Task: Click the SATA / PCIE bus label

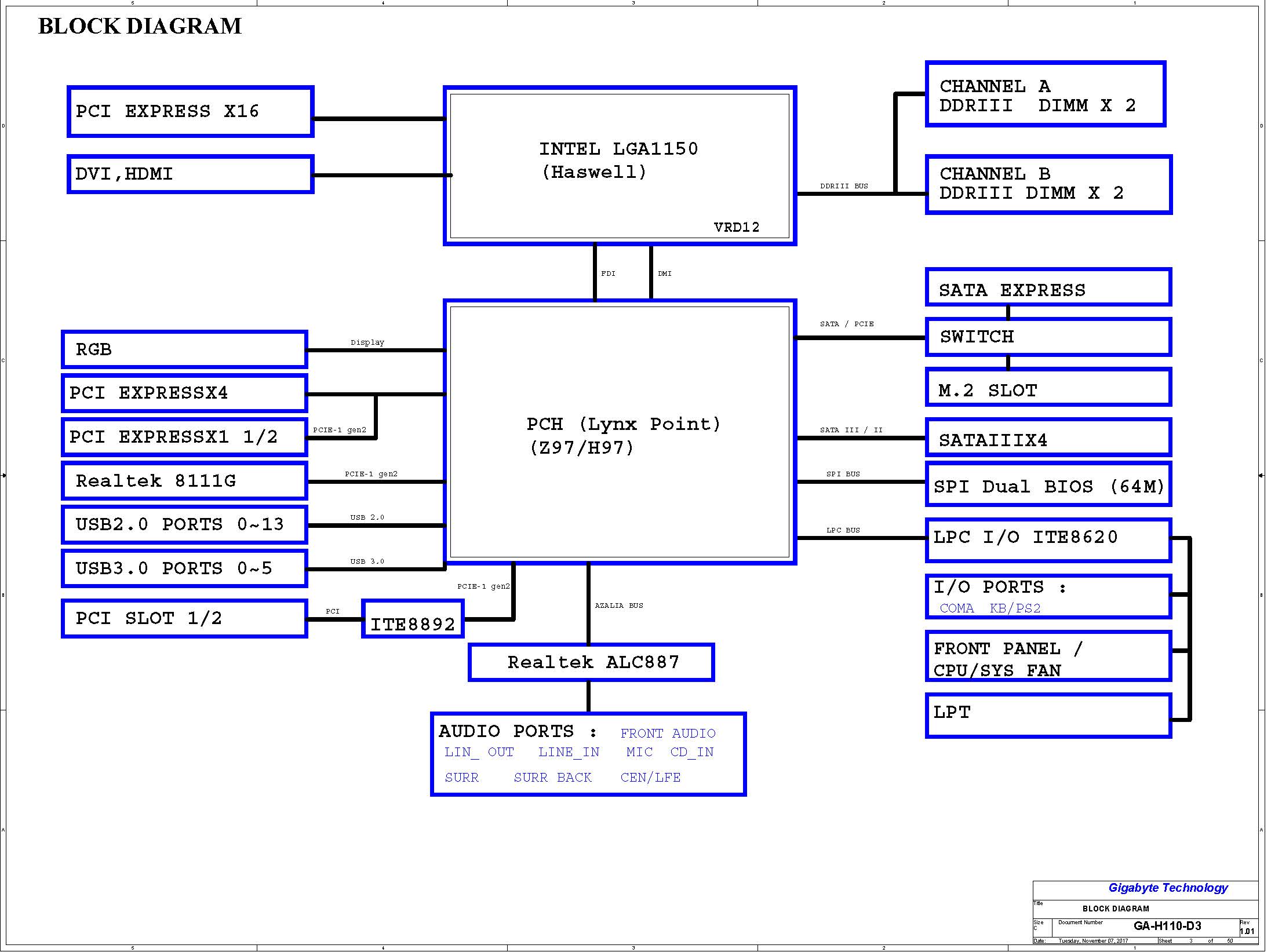Action: click(847, 324)
